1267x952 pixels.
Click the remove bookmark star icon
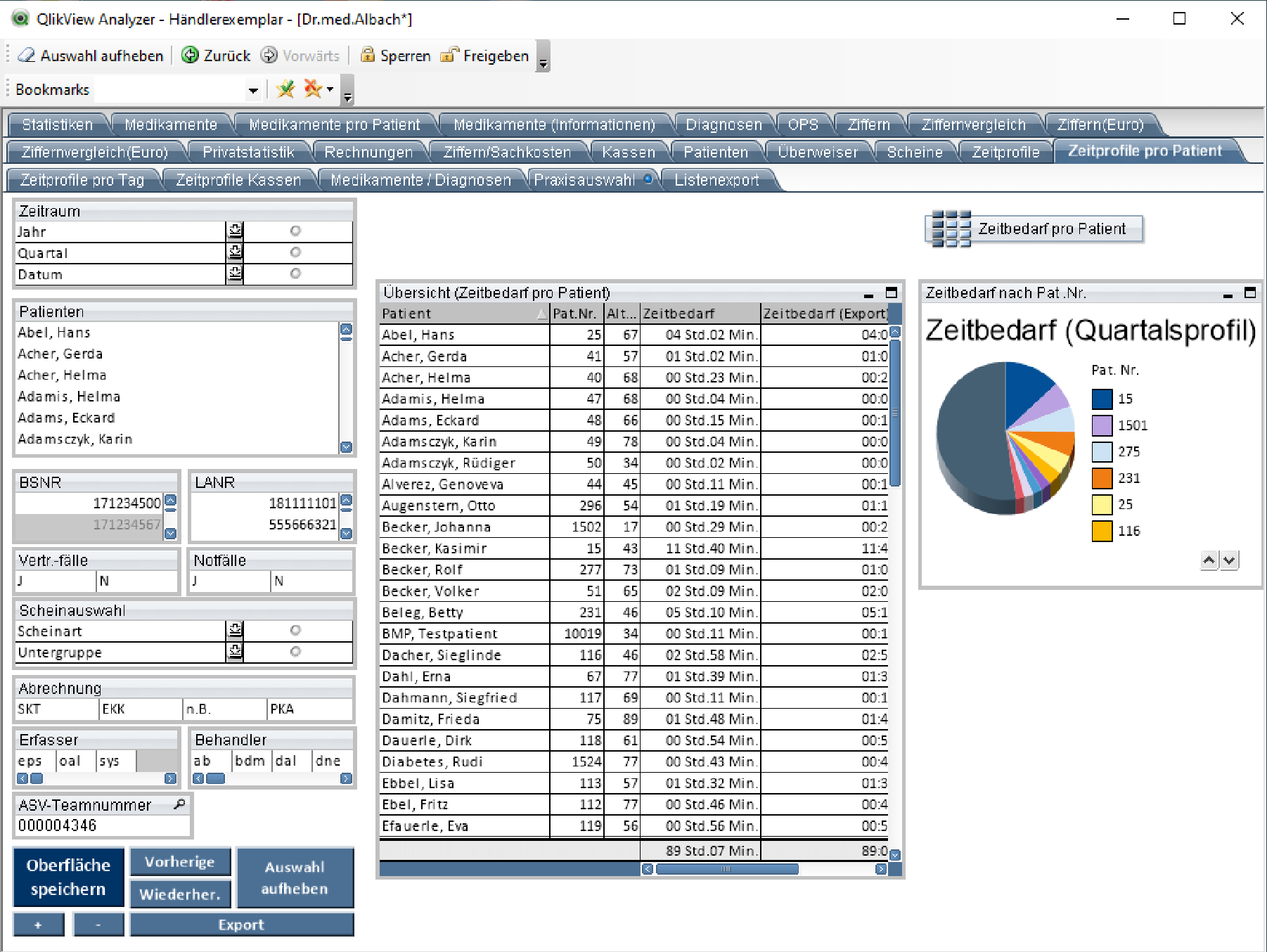312,89
